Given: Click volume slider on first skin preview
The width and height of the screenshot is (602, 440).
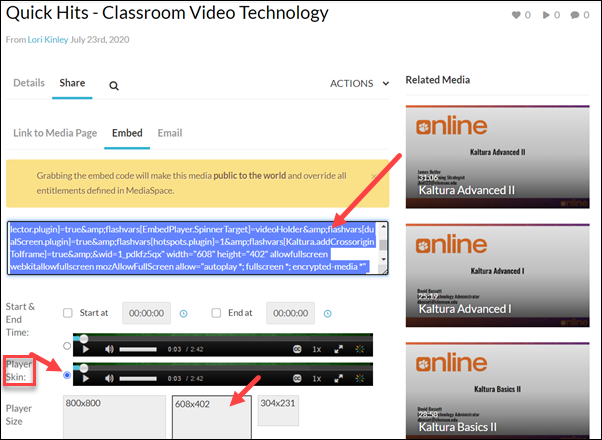Looking at the screenshot, I should pos(138,349).
